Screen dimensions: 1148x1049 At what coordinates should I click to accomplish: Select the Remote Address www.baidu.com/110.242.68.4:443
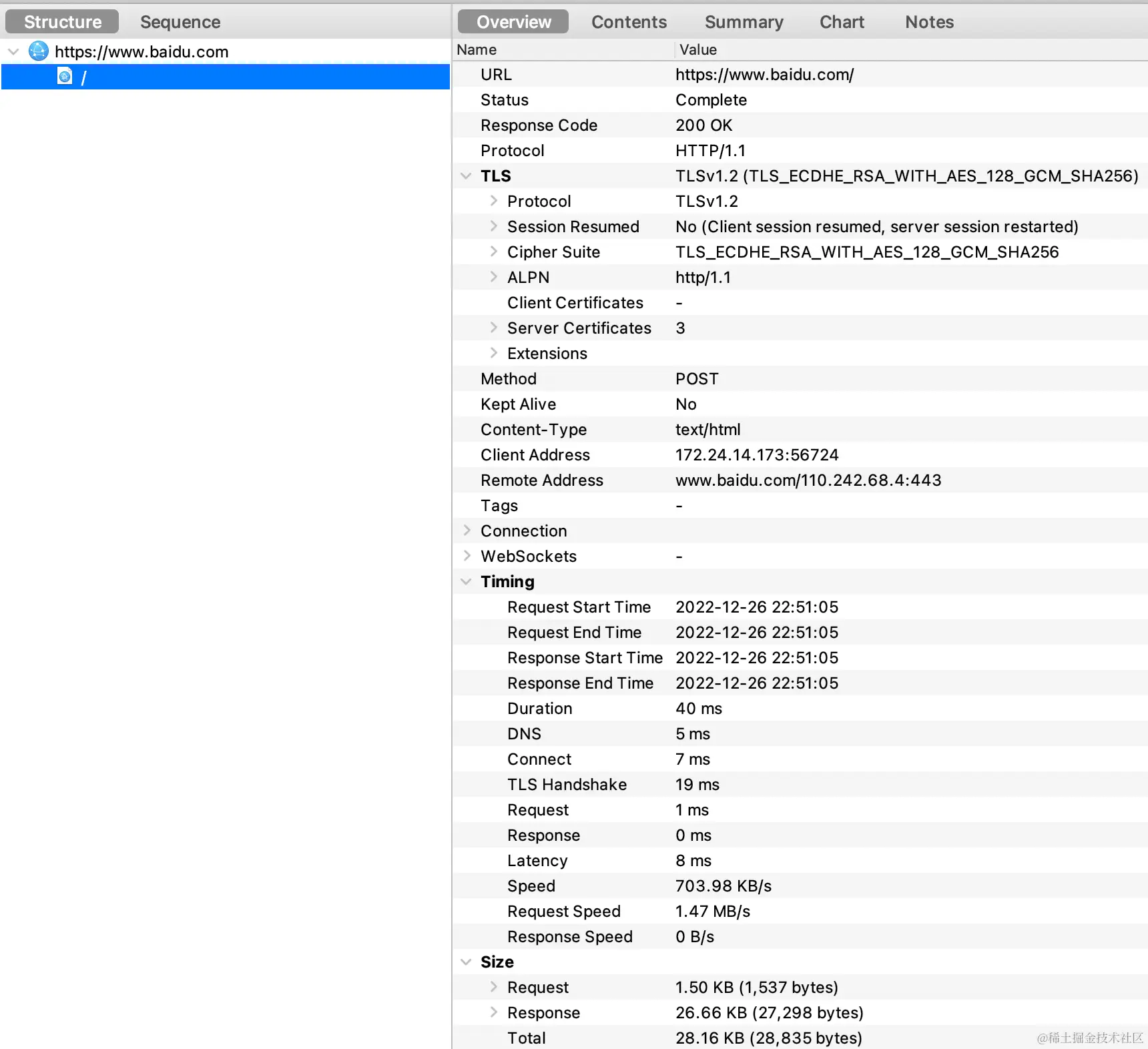point(808,480)
